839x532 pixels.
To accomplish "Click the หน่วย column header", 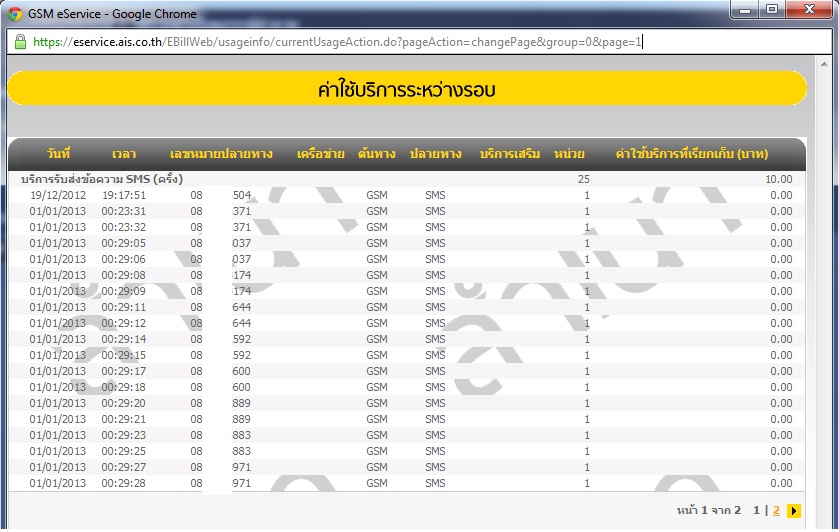I will (x=569, y=154).
